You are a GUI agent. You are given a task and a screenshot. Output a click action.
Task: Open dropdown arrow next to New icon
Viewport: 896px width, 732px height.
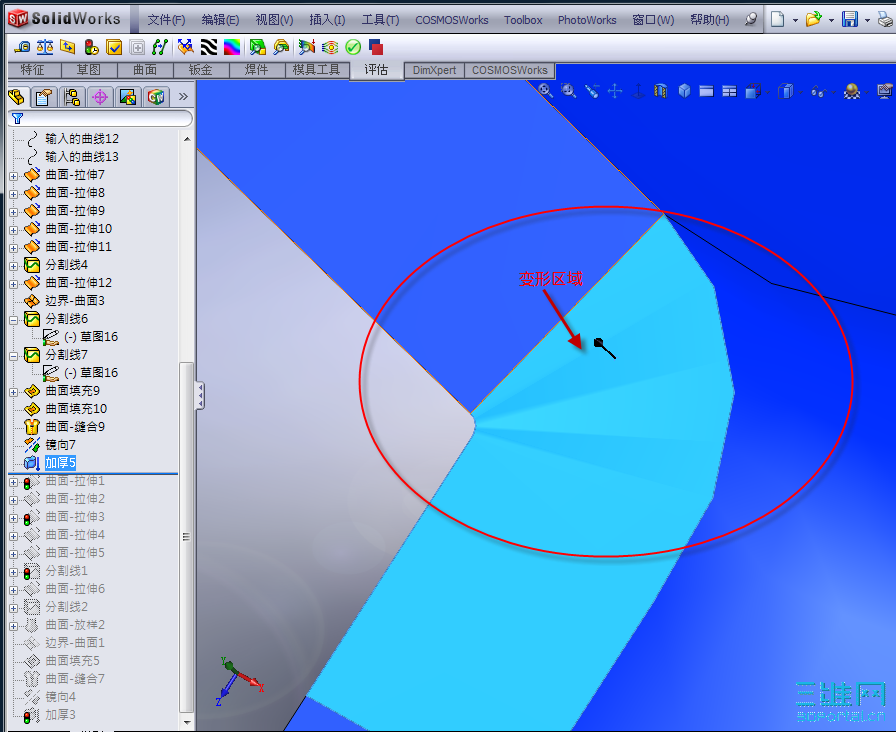coord(795,21)
